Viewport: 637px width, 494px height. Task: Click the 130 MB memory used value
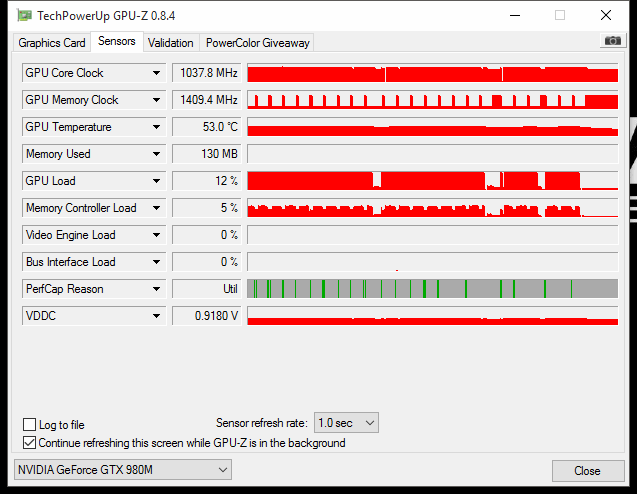click(x=207, y=154)
